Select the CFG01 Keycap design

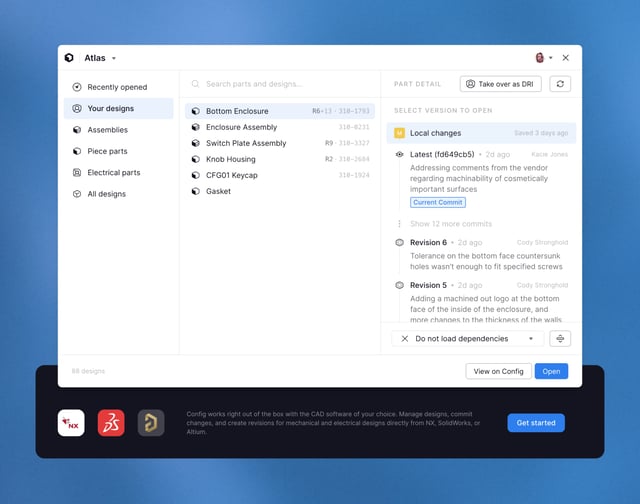point(280,175)
